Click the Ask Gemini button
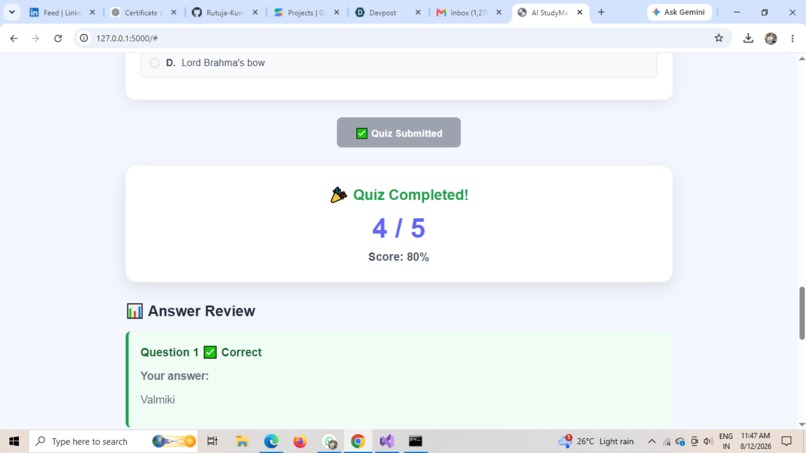Viewport: 806px width, 453px height. tap(679, 12)
